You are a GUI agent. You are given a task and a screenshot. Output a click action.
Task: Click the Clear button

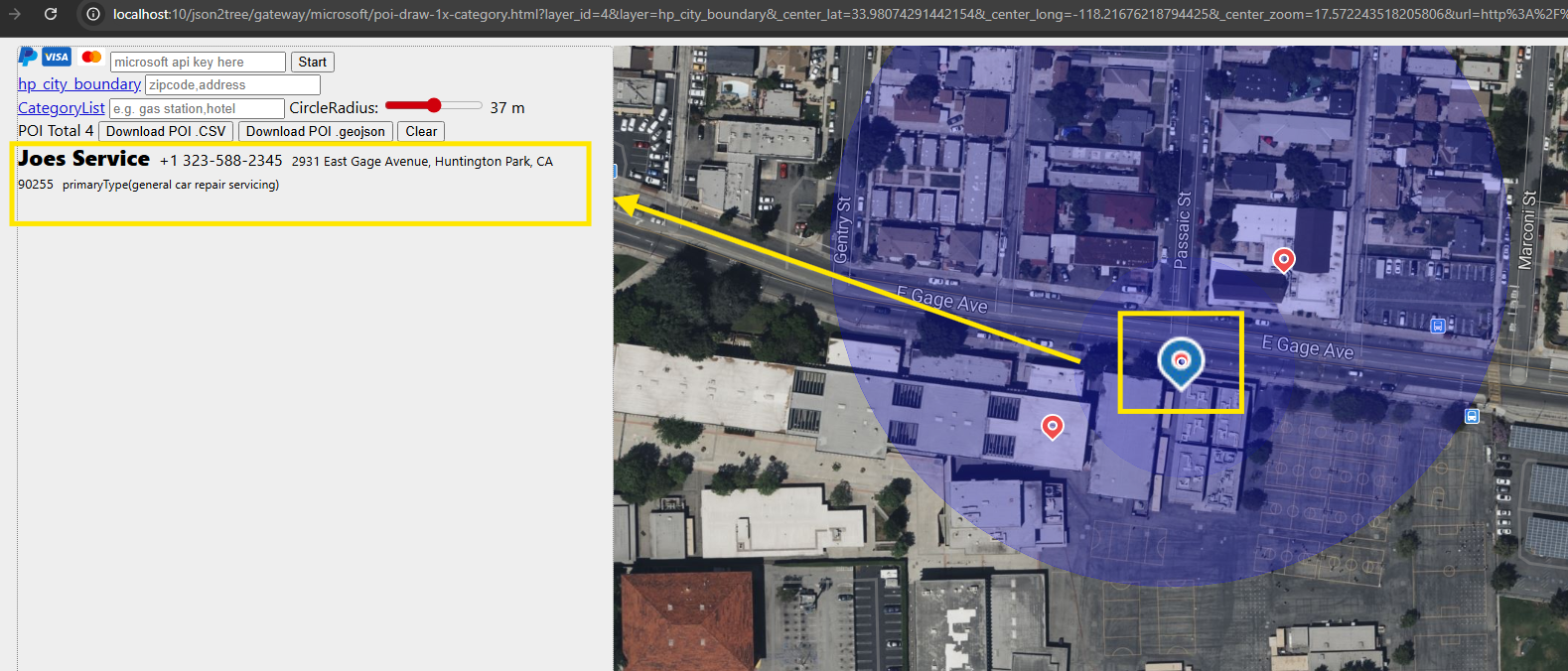click(421, 131)
